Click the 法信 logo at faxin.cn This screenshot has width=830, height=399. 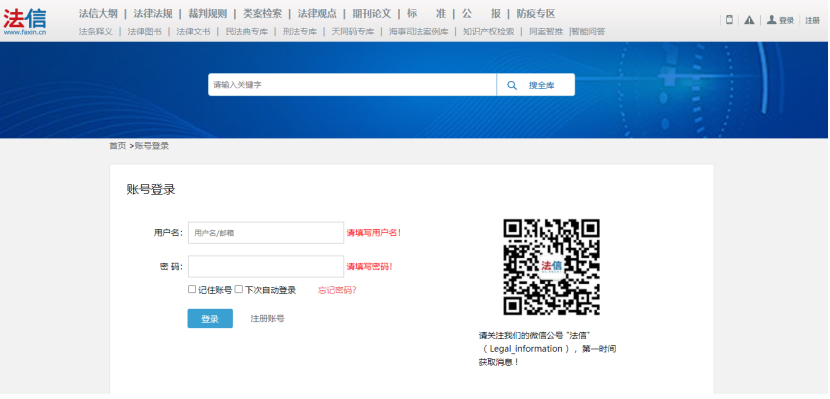[x=25, y=22]
